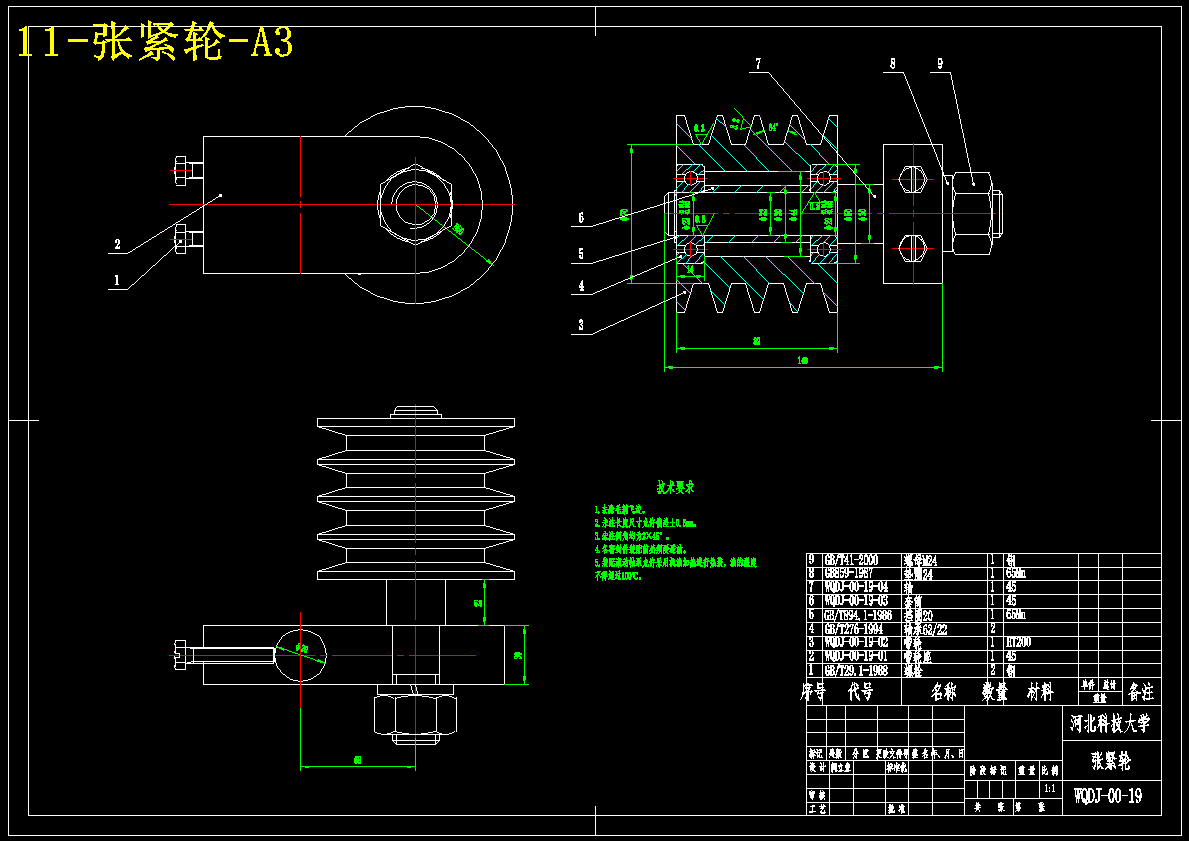The height and width of the screenshot is (841, 1189).
Task: Select the hex nut in the front view
Action: (x=415, y=206)
